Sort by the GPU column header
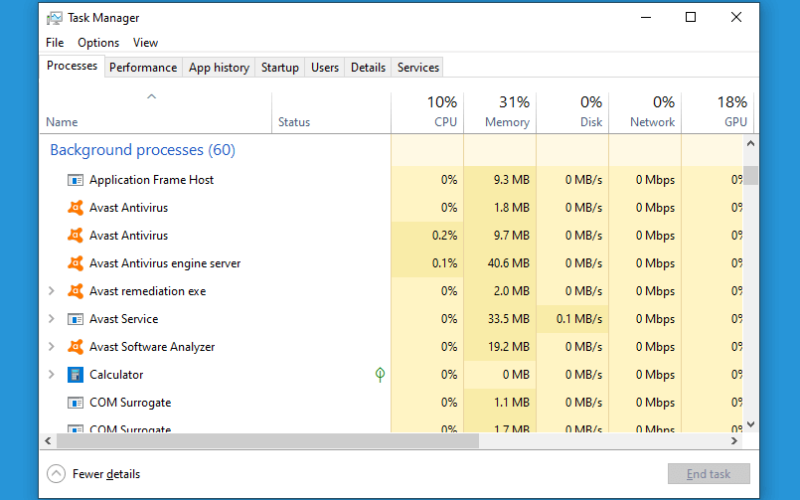The width and height of the screenshot is (800, 500). (717, 113)
